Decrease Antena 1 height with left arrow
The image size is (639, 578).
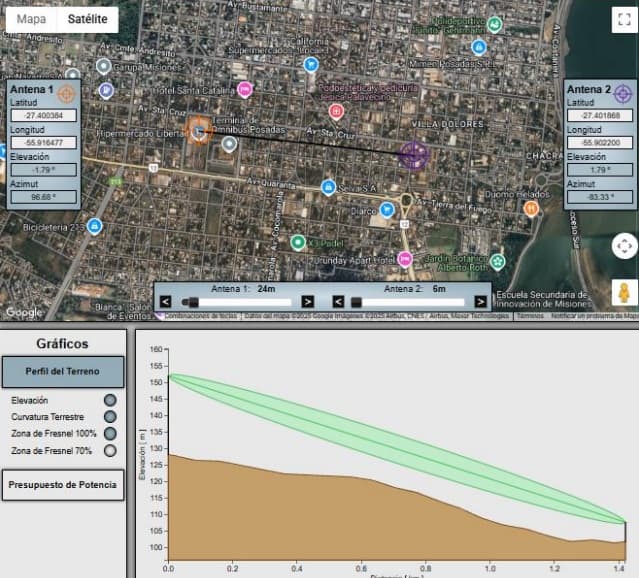(165, 302)
